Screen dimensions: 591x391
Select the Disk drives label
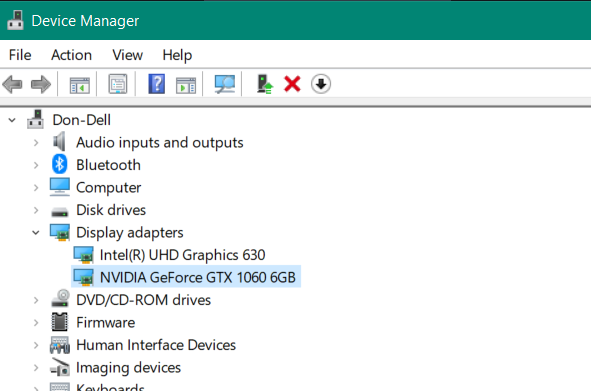click(x=111, y=210)
